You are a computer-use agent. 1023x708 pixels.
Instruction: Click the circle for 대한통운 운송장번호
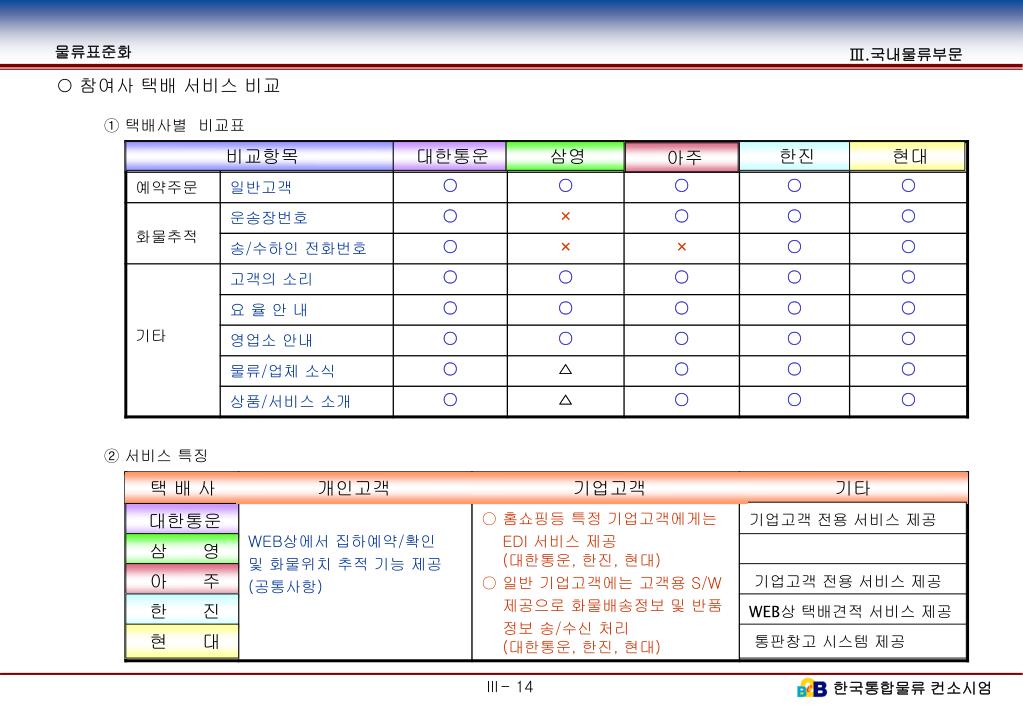click(x=450, y=216)
